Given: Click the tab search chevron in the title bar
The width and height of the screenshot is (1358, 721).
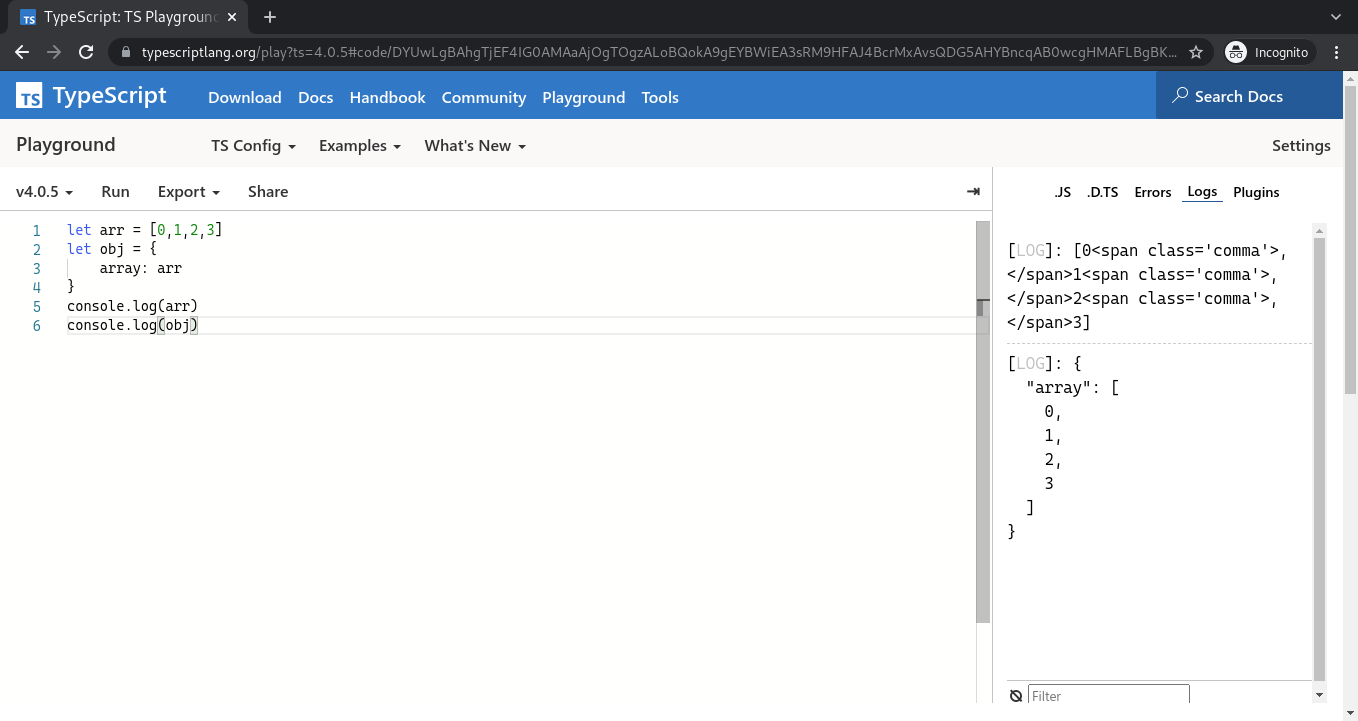Looking at the screenshot, I should 1336,17.
